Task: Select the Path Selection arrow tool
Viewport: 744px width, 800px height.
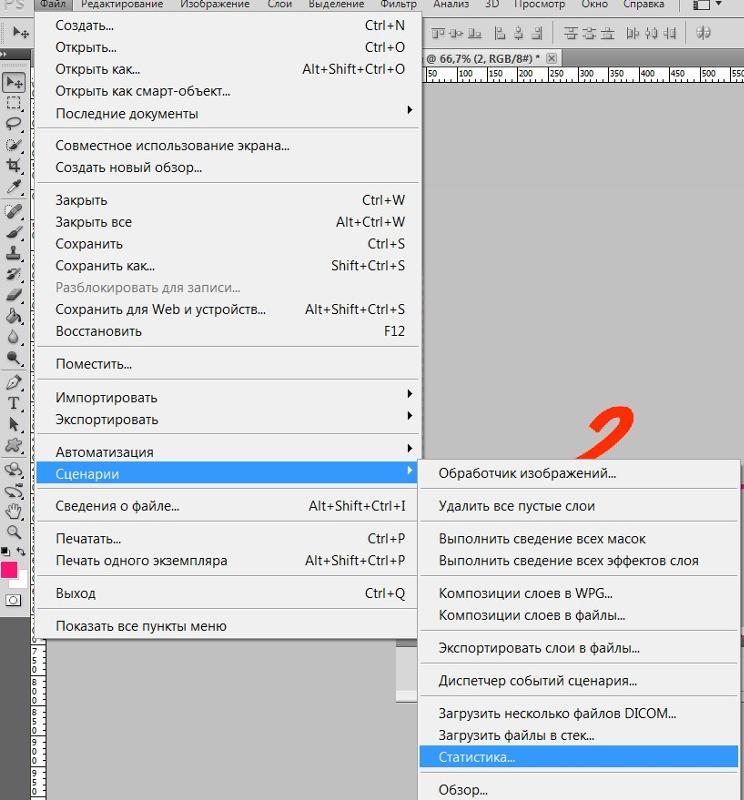Action: pos(14,424)
